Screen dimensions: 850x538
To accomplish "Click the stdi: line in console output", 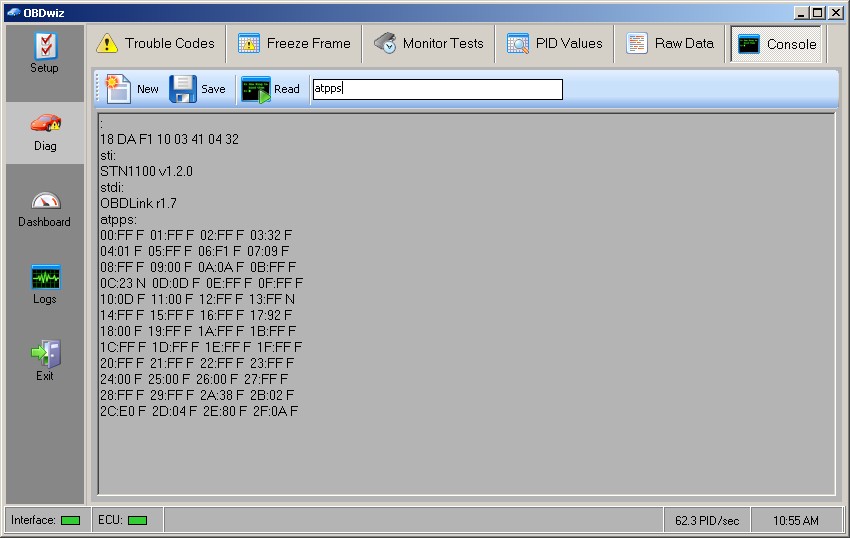I will [112, 188].
